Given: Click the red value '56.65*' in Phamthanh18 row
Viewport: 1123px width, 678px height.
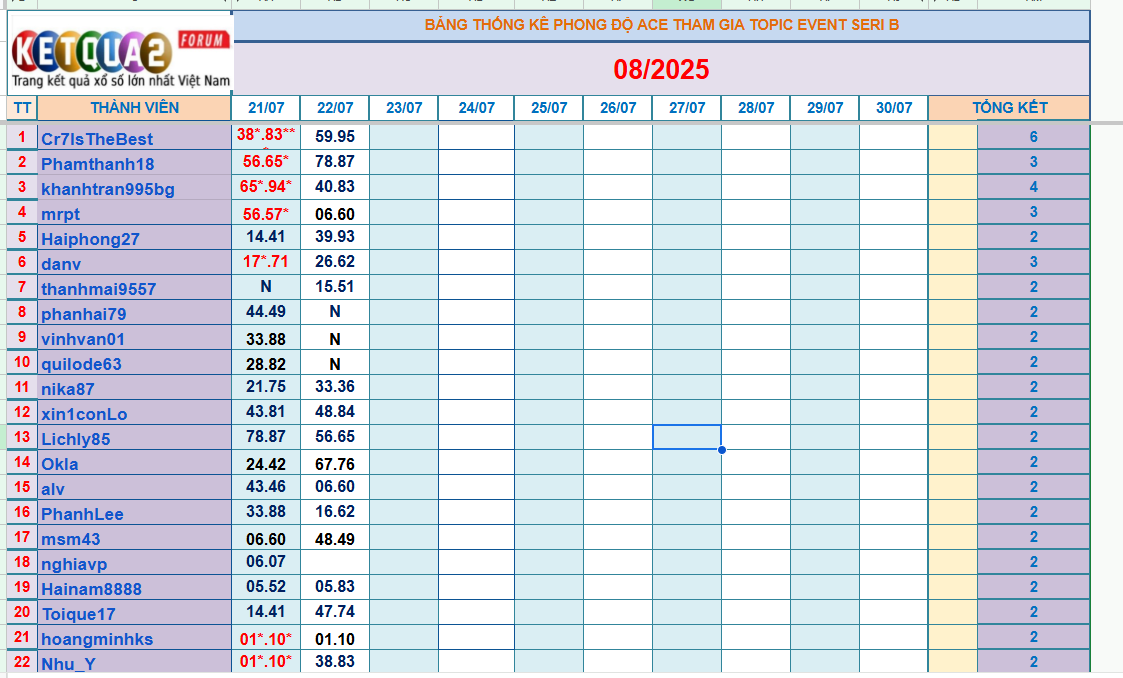Looking at the screenshot, I should tap(266, 161).
